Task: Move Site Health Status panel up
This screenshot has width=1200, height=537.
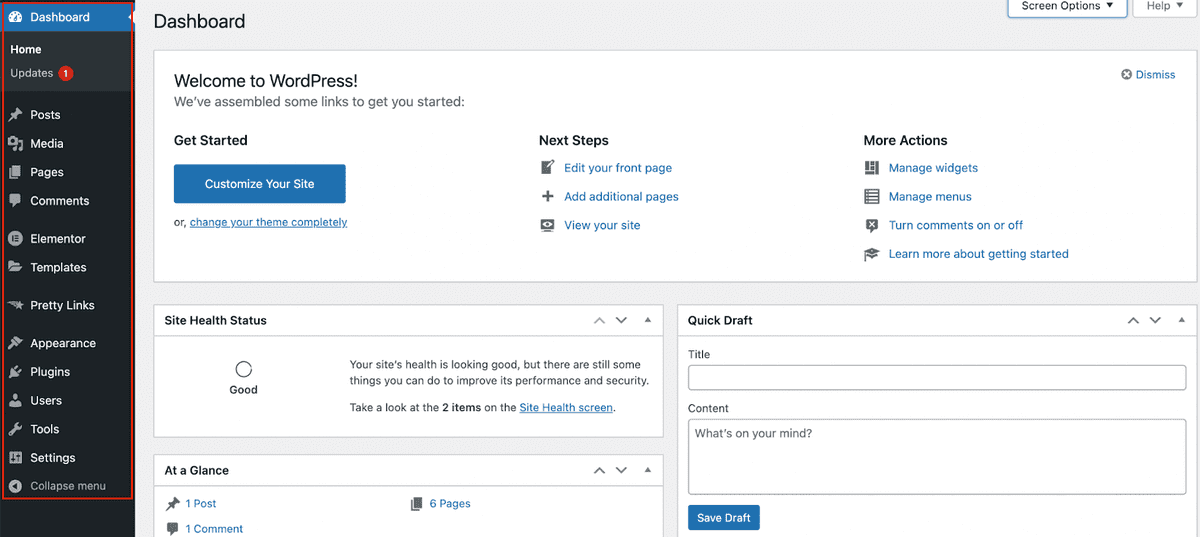Action: pos(599,321)
